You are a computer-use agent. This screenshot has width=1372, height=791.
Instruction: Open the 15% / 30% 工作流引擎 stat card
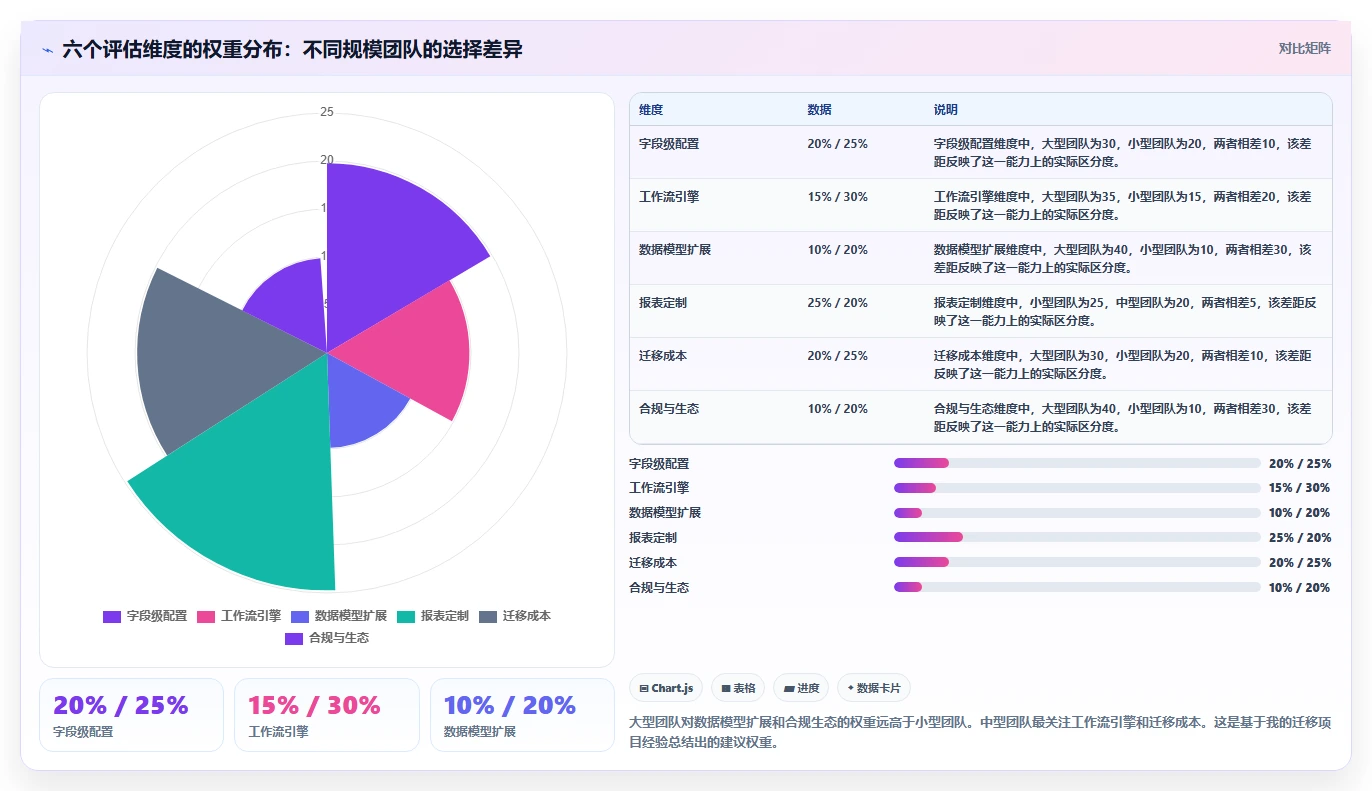point(326,715)
